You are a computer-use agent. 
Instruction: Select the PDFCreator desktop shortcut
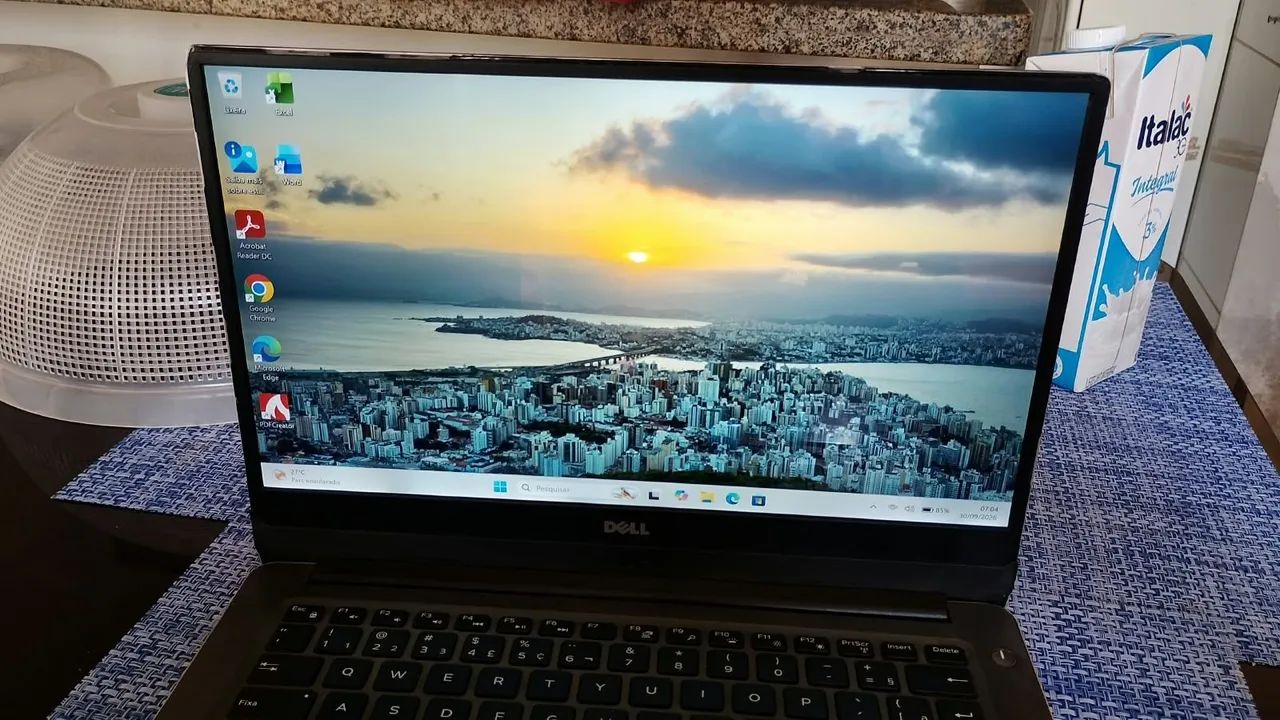click(274, 410)
